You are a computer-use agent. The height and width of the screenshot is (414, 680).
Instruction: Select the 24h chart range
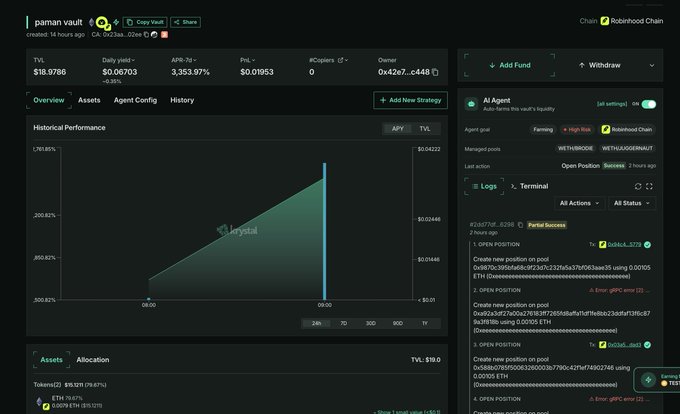click(x=317, y=323)
